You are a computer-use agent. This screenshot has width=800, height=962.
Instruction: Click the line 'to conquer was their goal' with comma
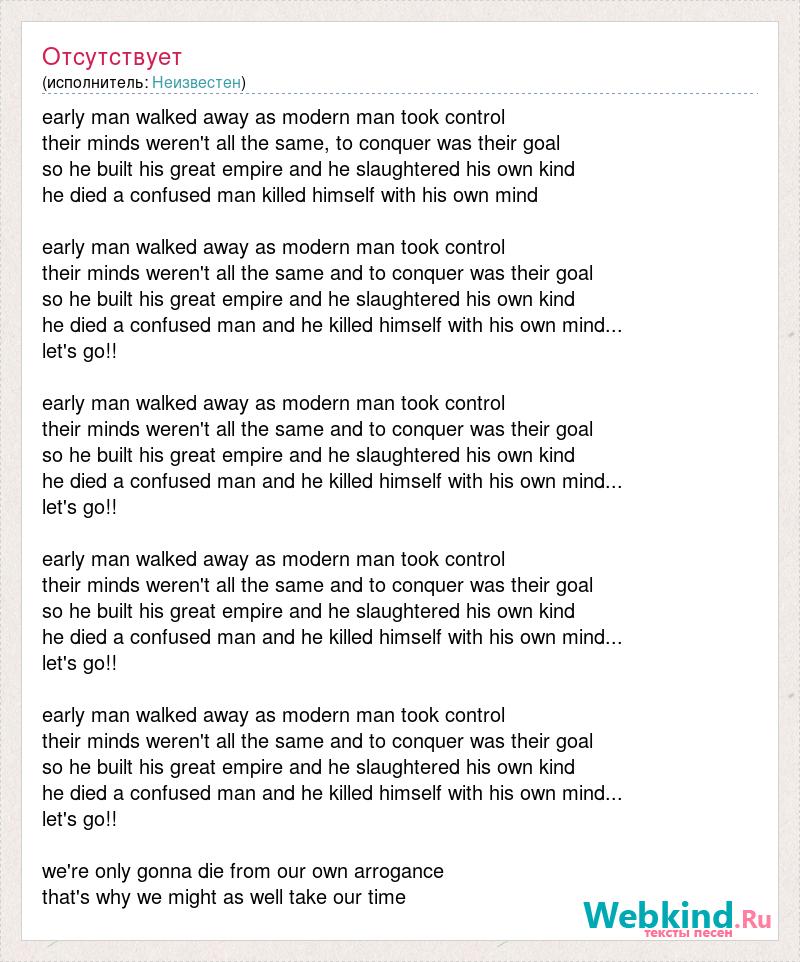(301, 144)
